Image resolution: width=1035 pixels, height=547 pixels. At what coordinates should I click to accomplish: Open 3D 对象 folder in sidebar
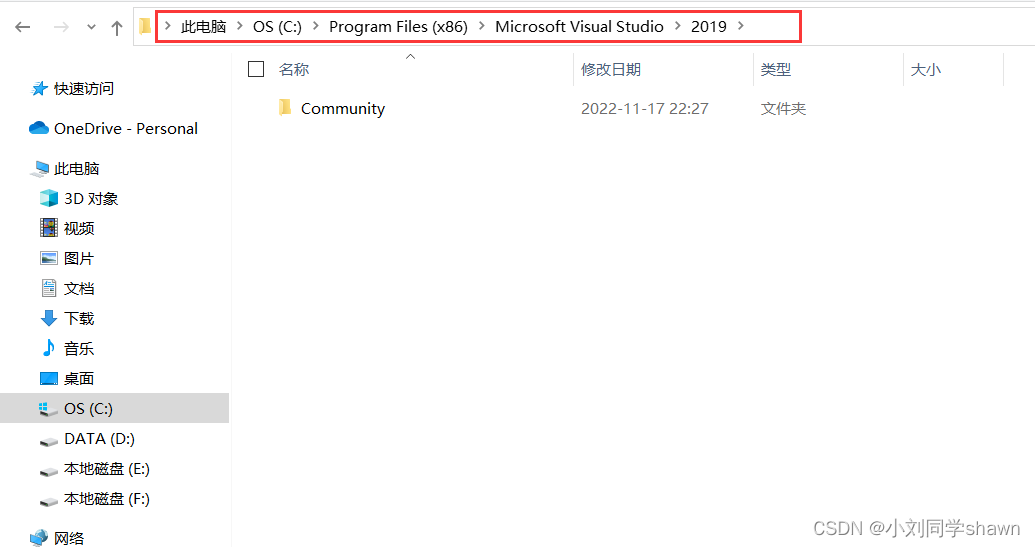[x=91, y=199]
